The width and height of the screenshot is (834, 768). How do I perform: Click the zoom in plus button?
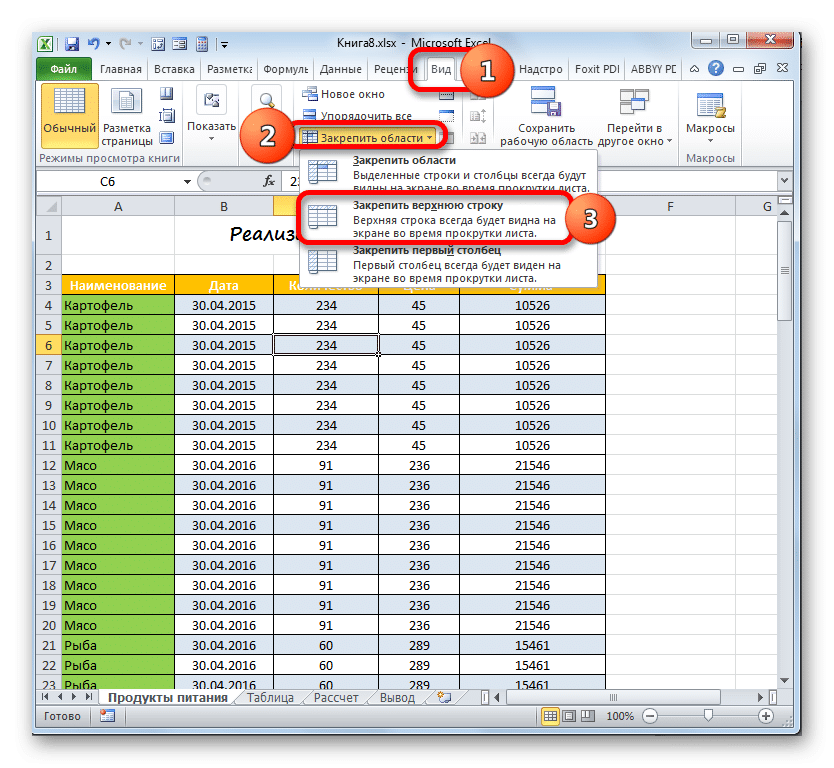(765, 717)
